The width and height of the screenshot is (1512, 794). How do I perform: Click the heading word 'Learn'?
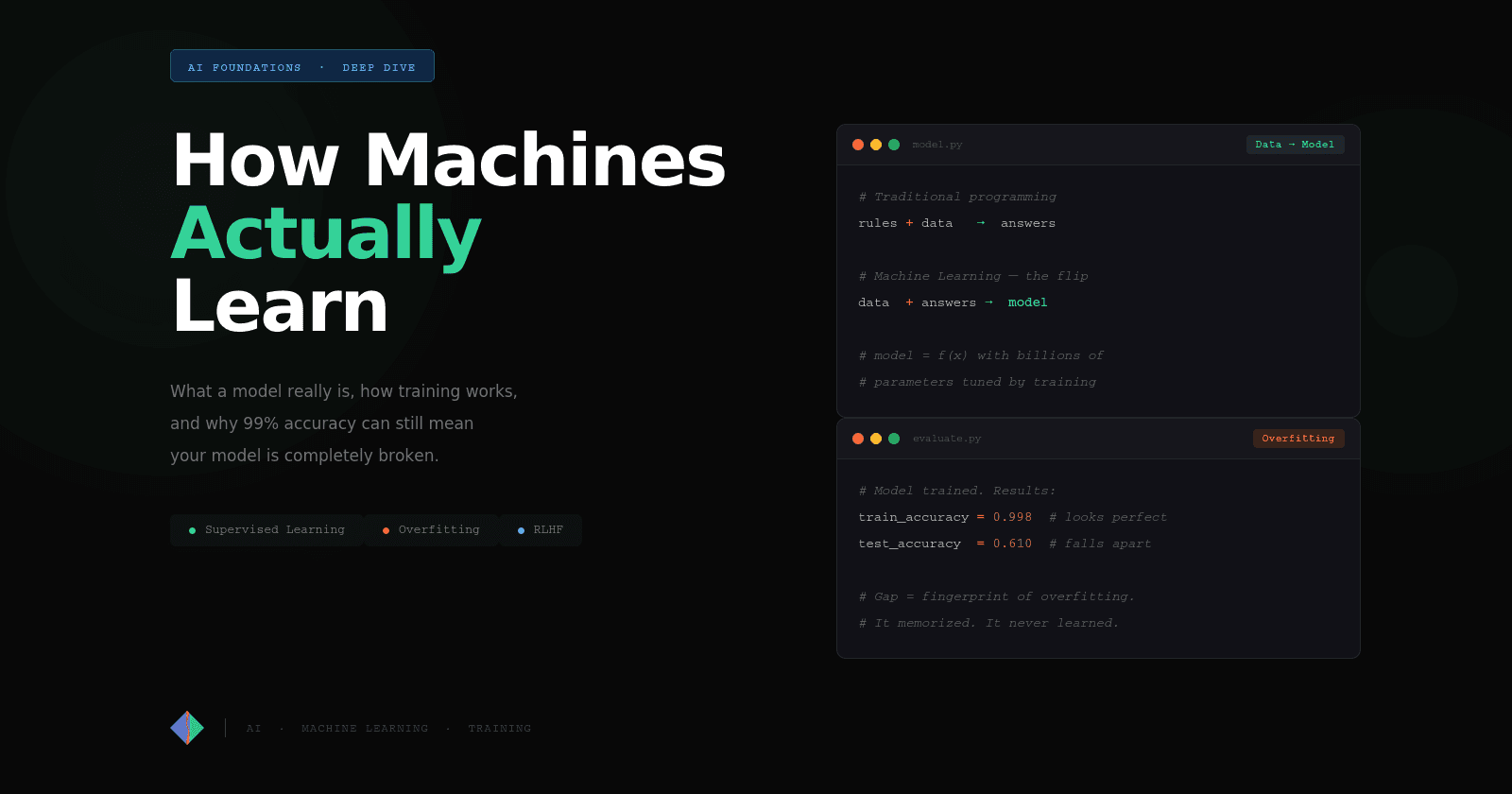[281, 306]
